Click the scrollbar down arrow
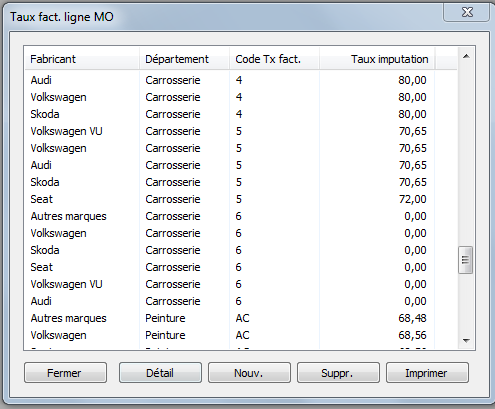This screenshot has height=409, width=495. click(466, 341)
